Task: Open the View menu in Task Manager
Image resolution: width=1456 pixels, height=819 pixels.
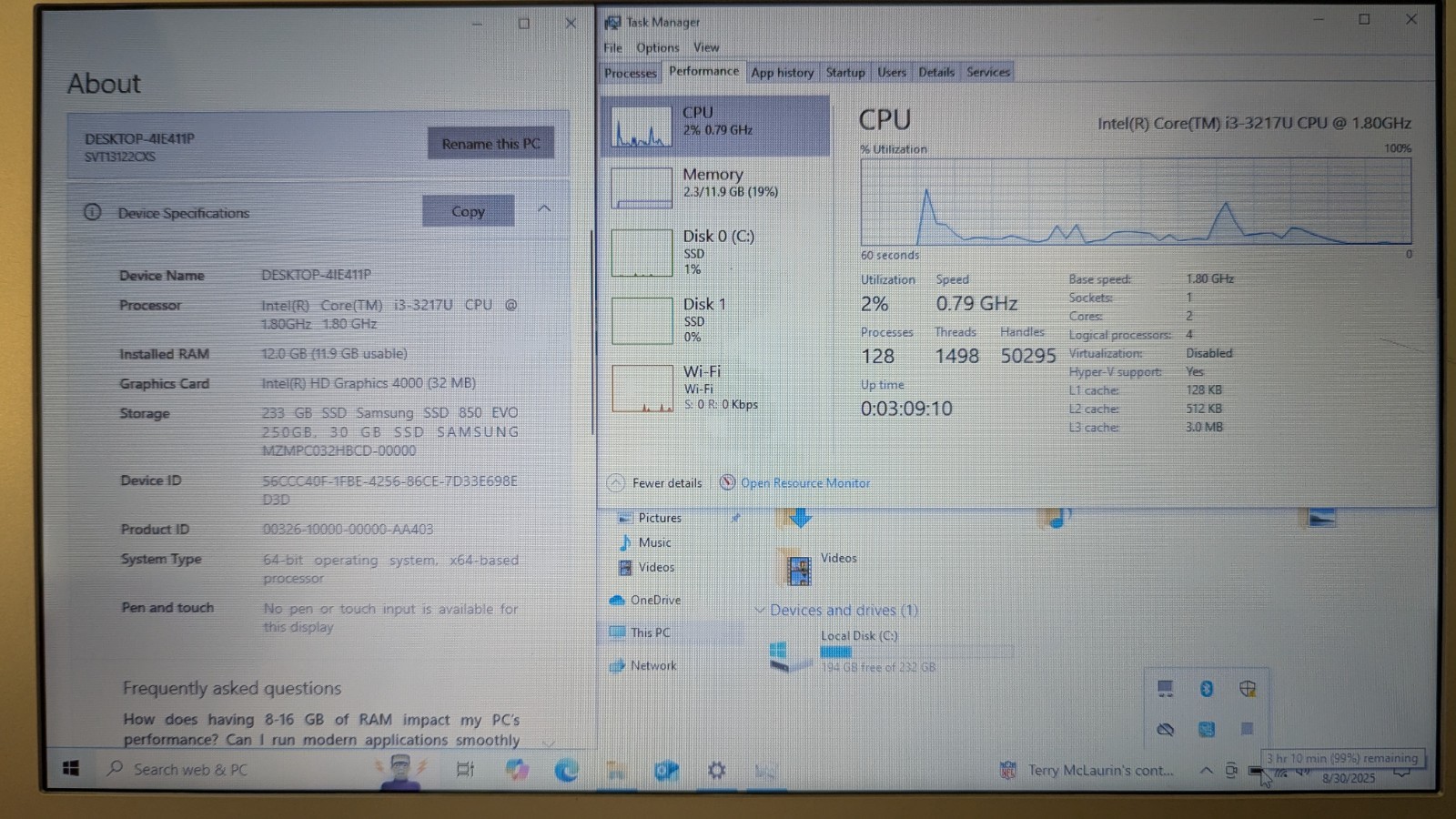Action: click(x=706, y=47)
